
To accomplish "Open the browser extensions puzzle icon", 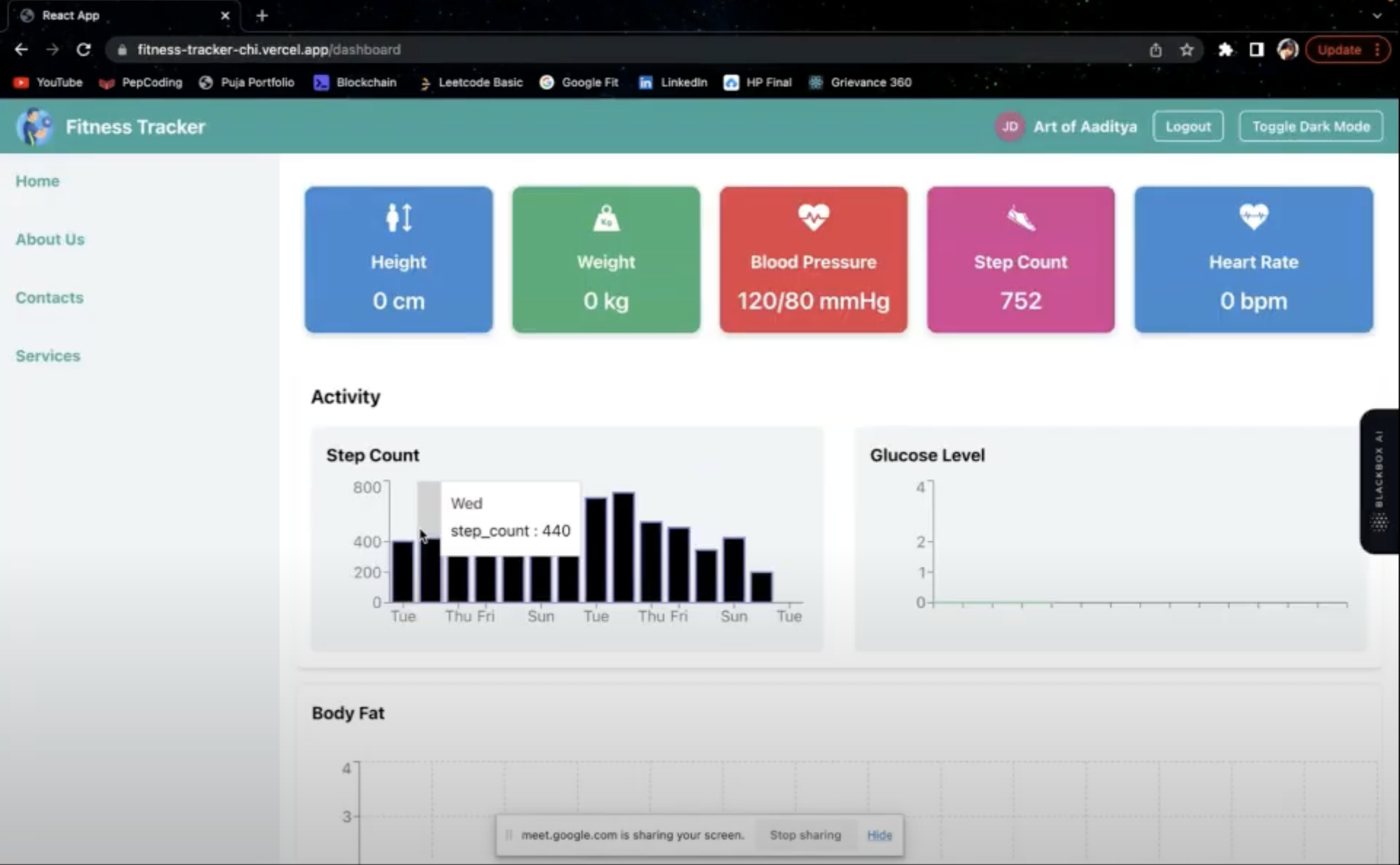I will coord(1225,50).
